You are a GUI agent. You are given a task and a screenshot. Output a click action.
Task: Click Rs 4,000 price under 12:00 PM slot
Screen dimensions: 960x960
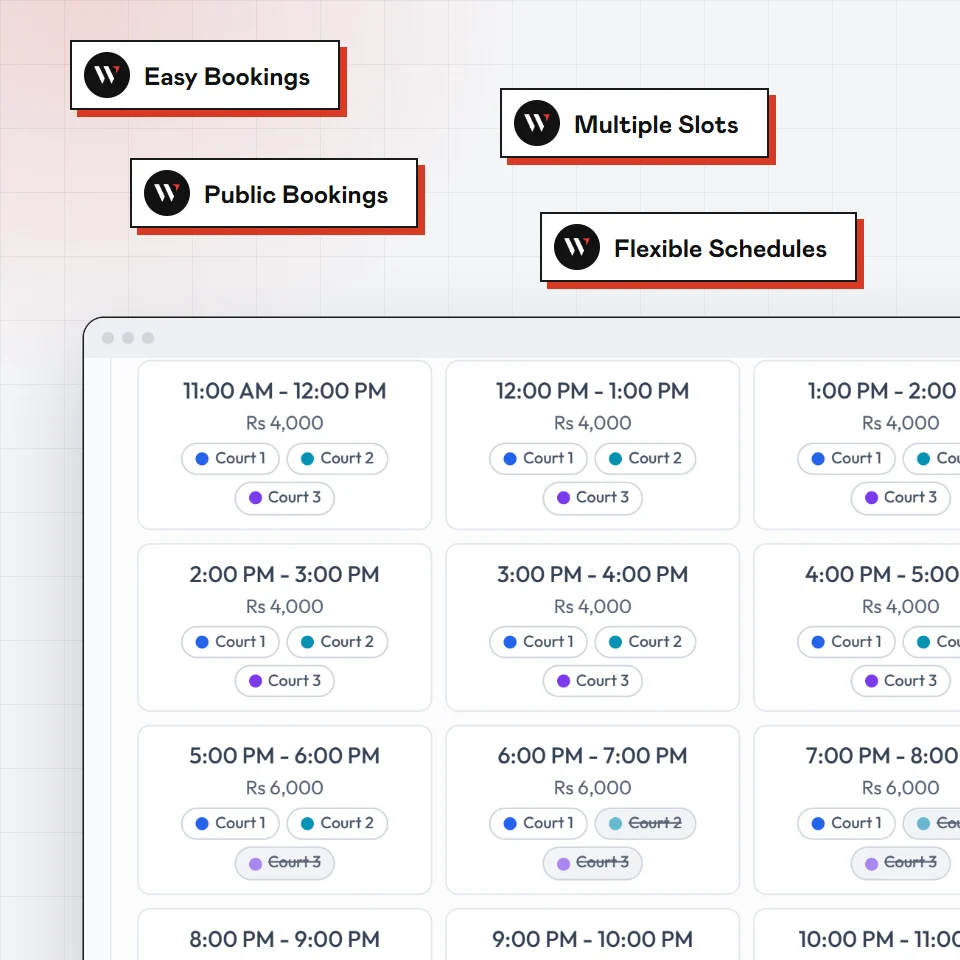click(593, 423)
